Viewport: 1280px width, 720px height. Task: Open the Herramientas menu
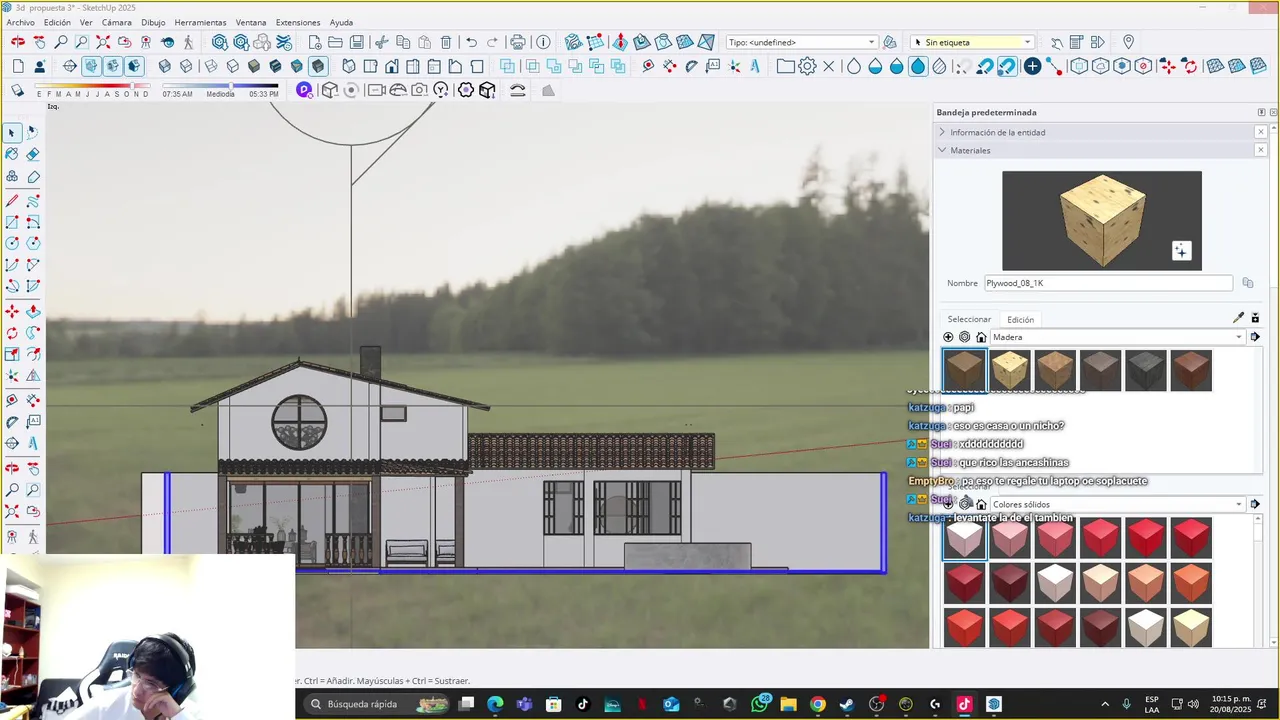click(200, 22)
